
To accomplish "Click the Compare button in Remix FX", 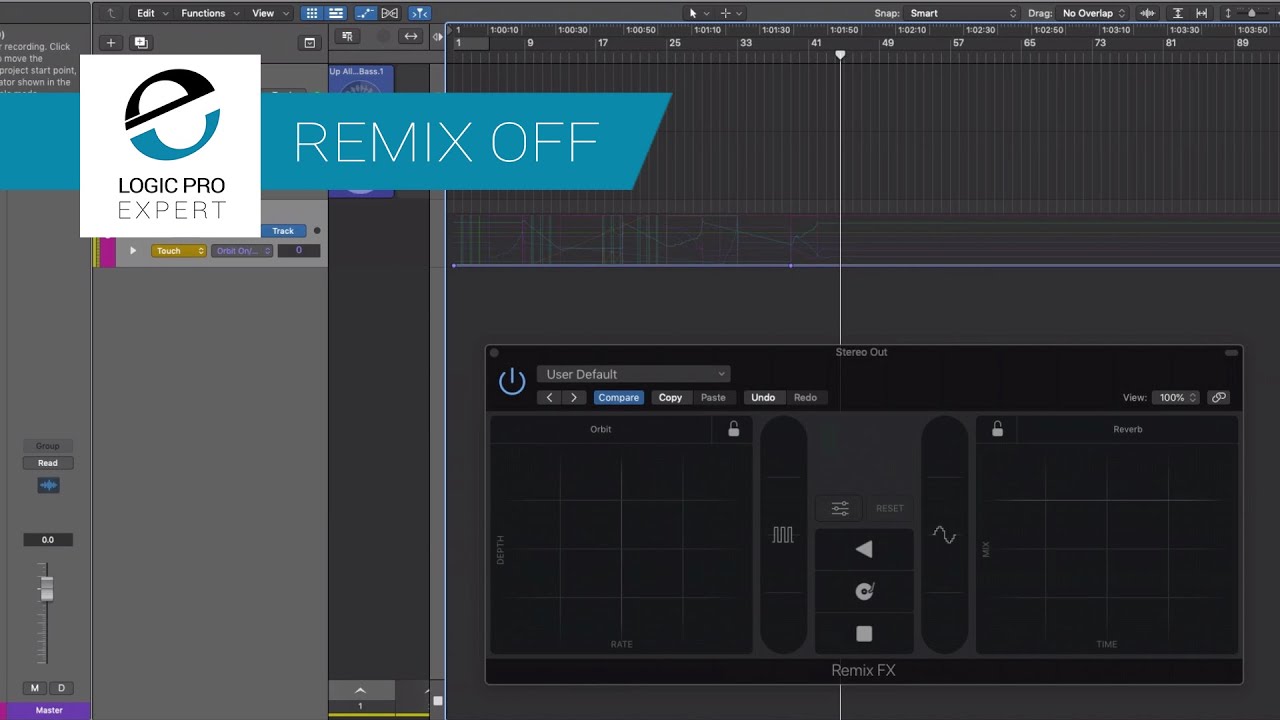I will pyautogui.click(x=619, y=397).
